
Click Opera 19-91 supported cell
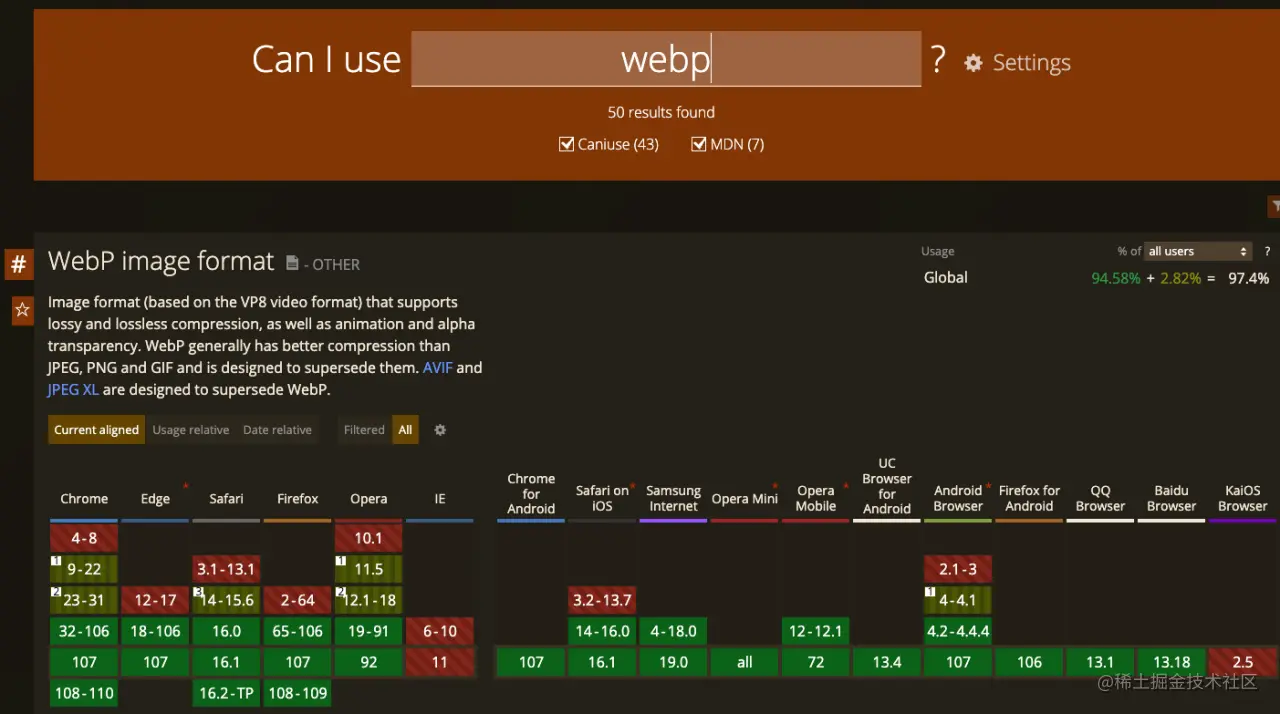368,631
